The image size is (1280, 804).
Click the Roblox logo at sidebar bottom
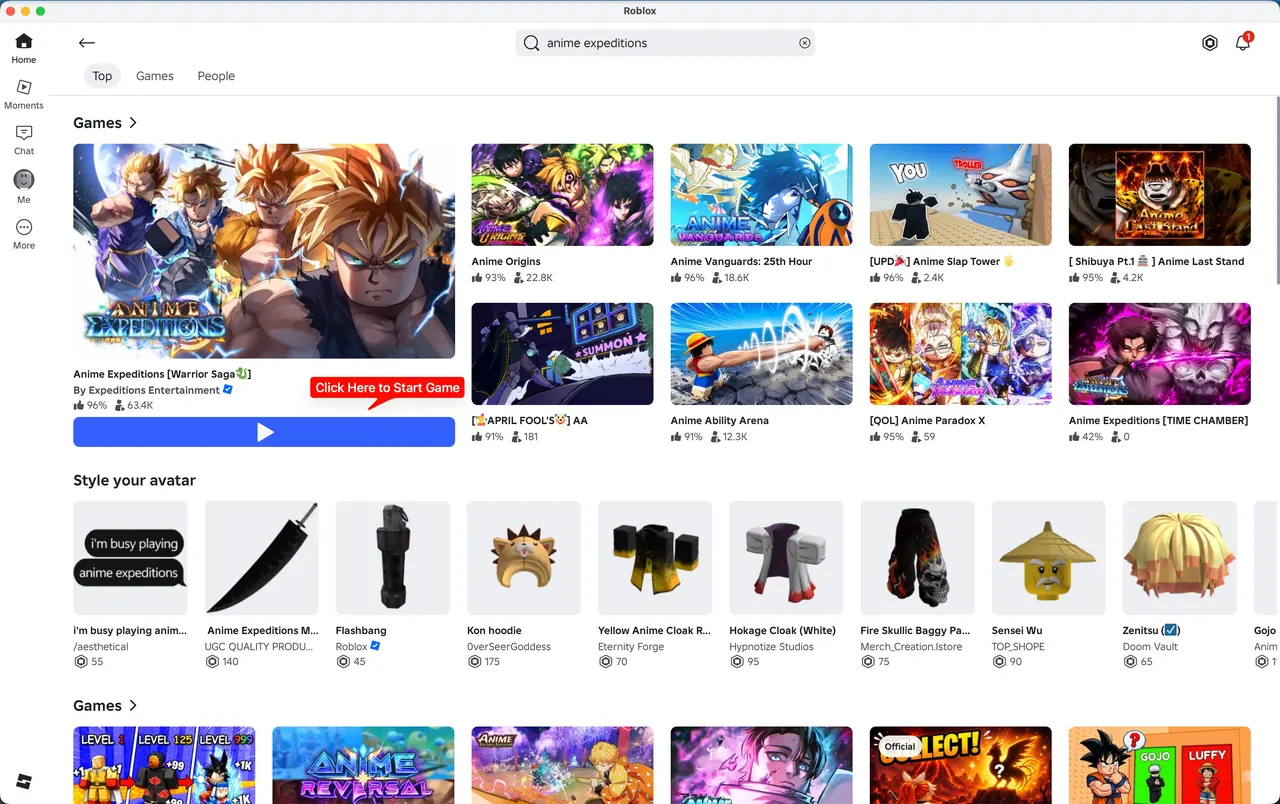coord(24,782)
